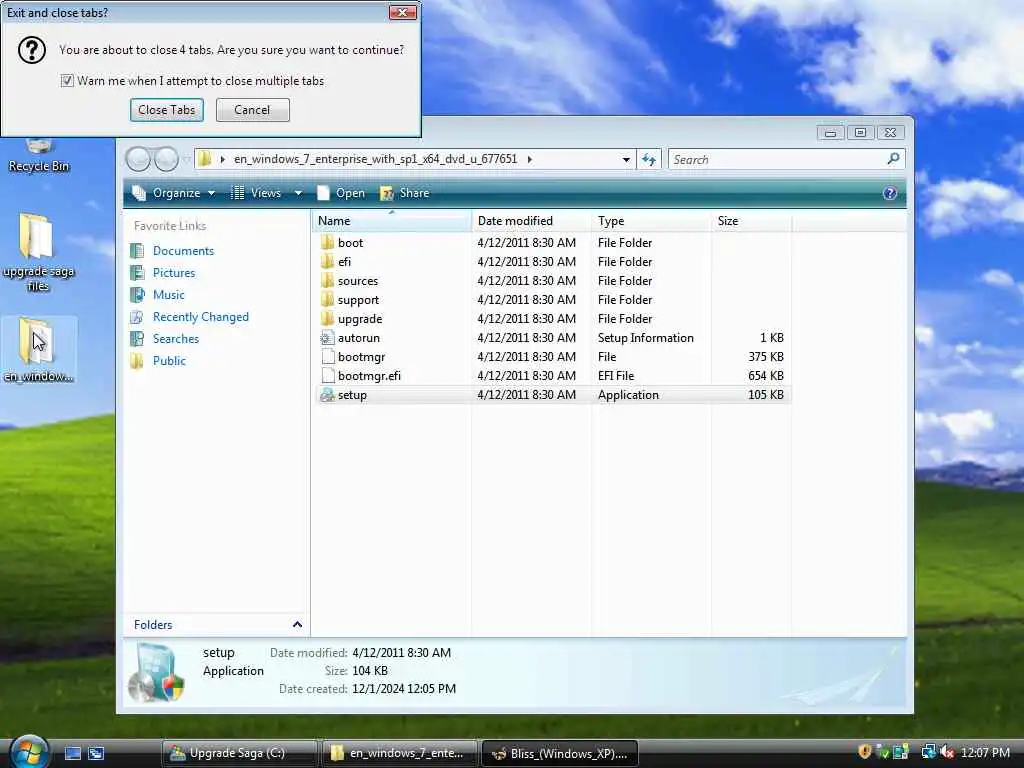Click the setup preview icon in details pane
The image size is (1024, 768).
tap(155, 673)
